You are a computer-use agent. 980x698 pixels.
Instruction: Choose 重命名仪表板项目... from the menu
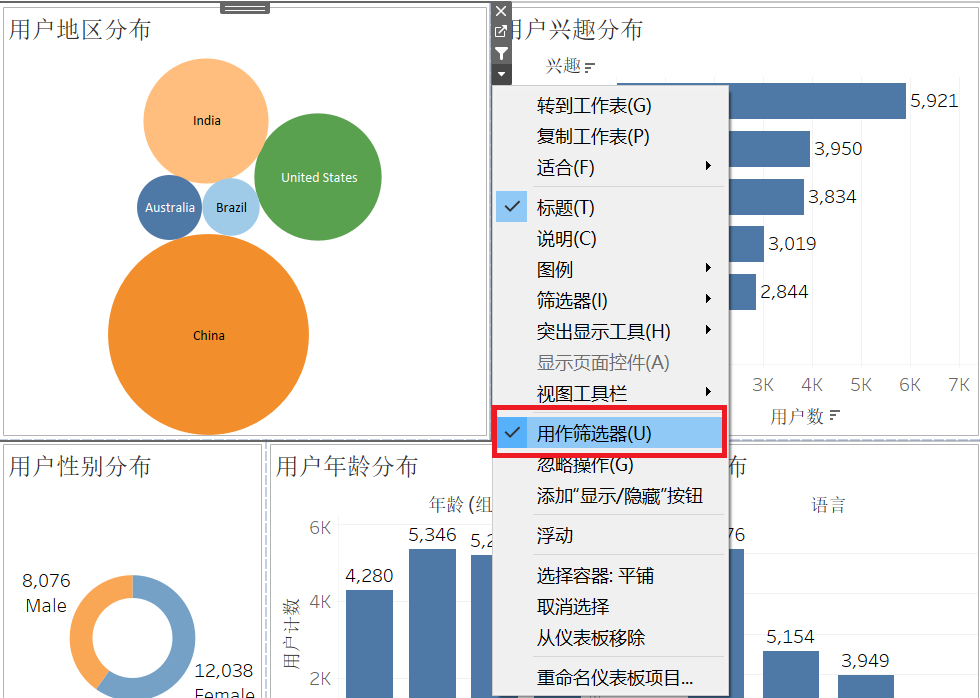point(610,677)
